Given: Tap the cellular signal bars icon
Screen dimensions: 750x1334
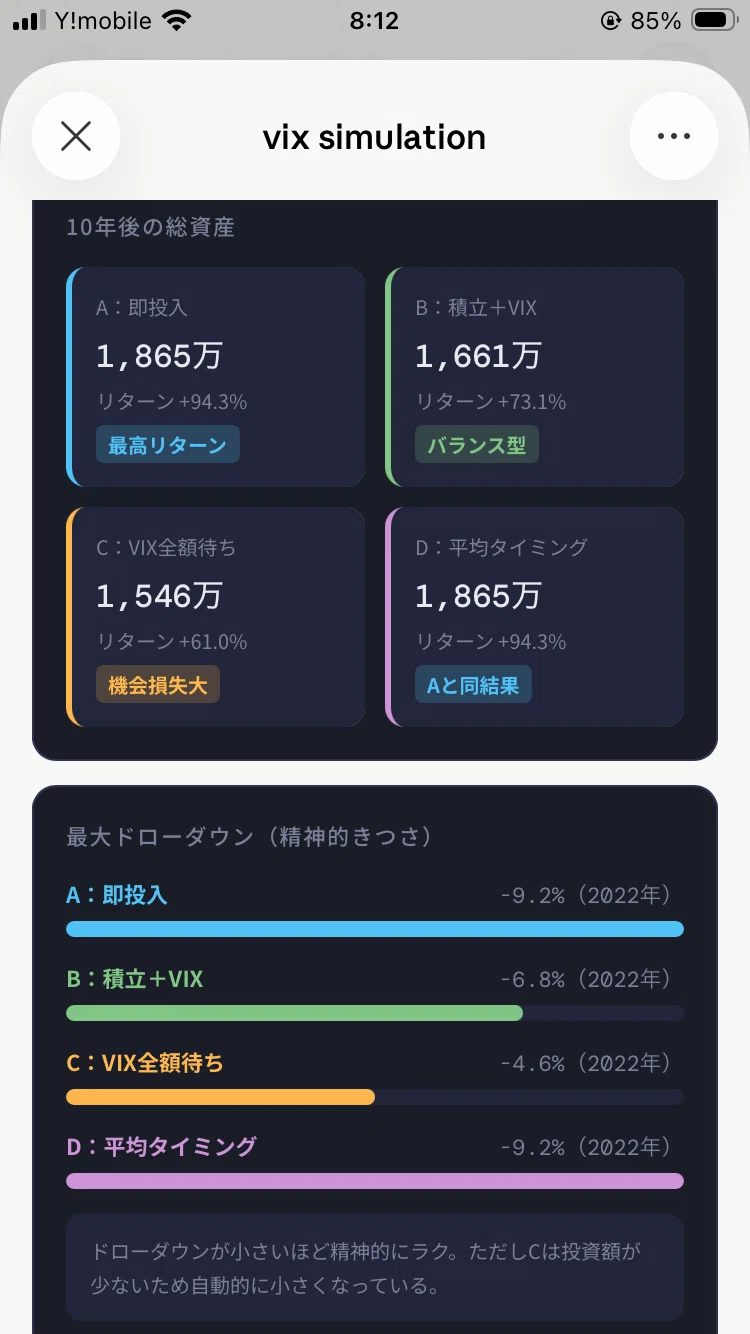Looking at the screenshot, I should tap(29, 21).
